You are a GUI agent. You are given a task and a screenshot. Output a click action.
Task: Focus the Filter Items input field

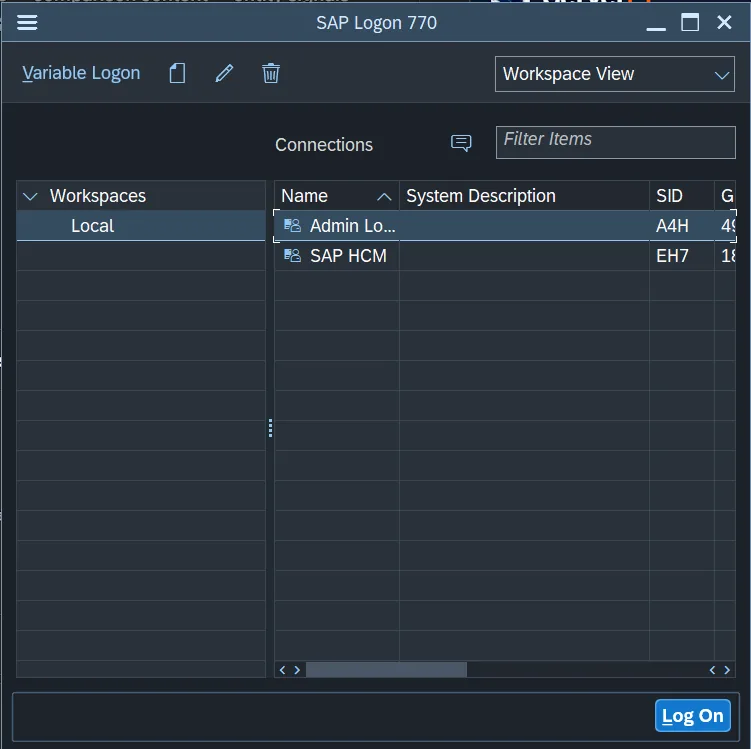pyautogui.click(x=615, y=142)
